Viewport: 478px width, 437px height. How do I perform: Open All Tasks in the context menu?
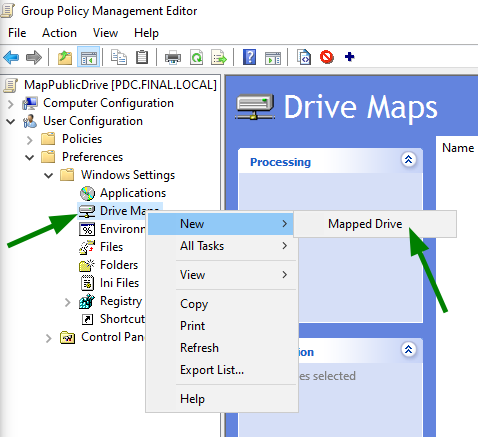[221, 246]
